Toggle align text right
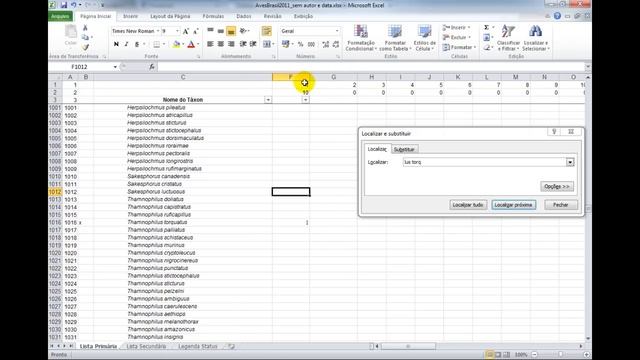Image resolution: width=640 pixels, height=360 pixels. (x=231, y=44)
